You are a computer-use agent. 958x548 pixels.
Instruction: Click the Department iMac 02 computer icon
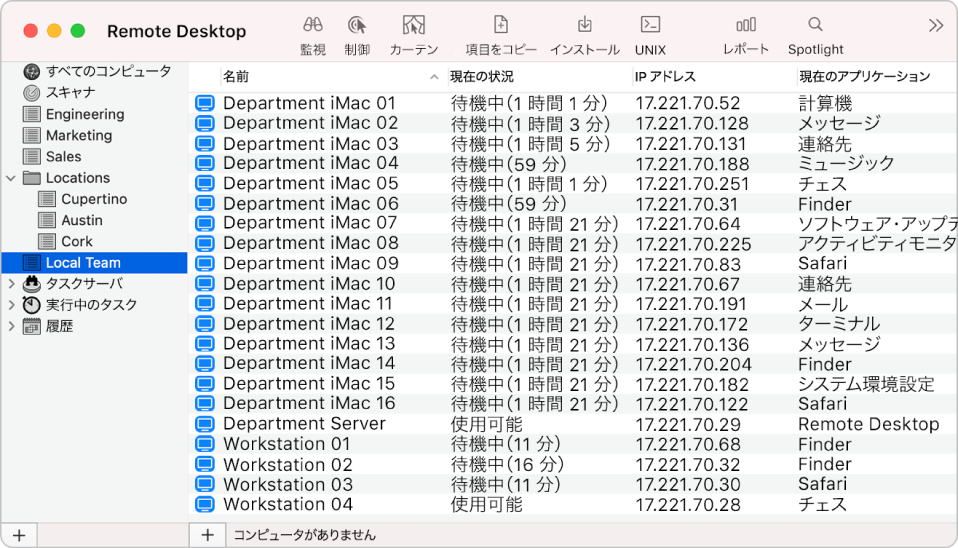[x=205, y=123]
